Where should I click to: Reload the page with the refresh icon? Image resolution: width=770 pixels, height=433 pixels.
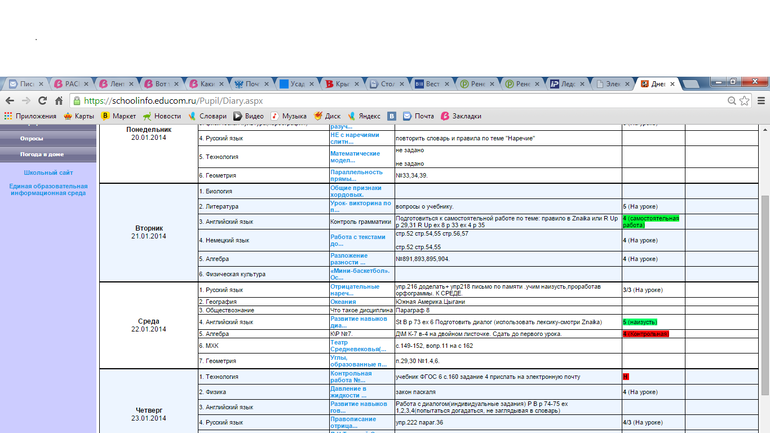42,101
